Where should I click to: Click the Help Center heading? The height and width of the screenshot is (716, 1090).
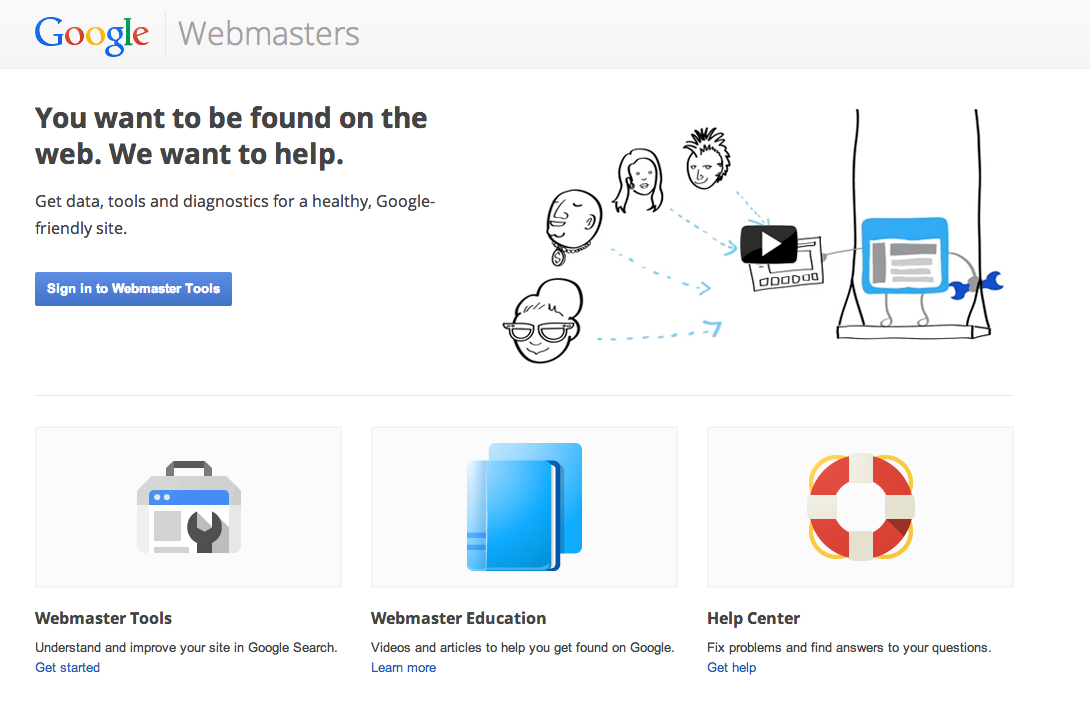tap(754, 618)
